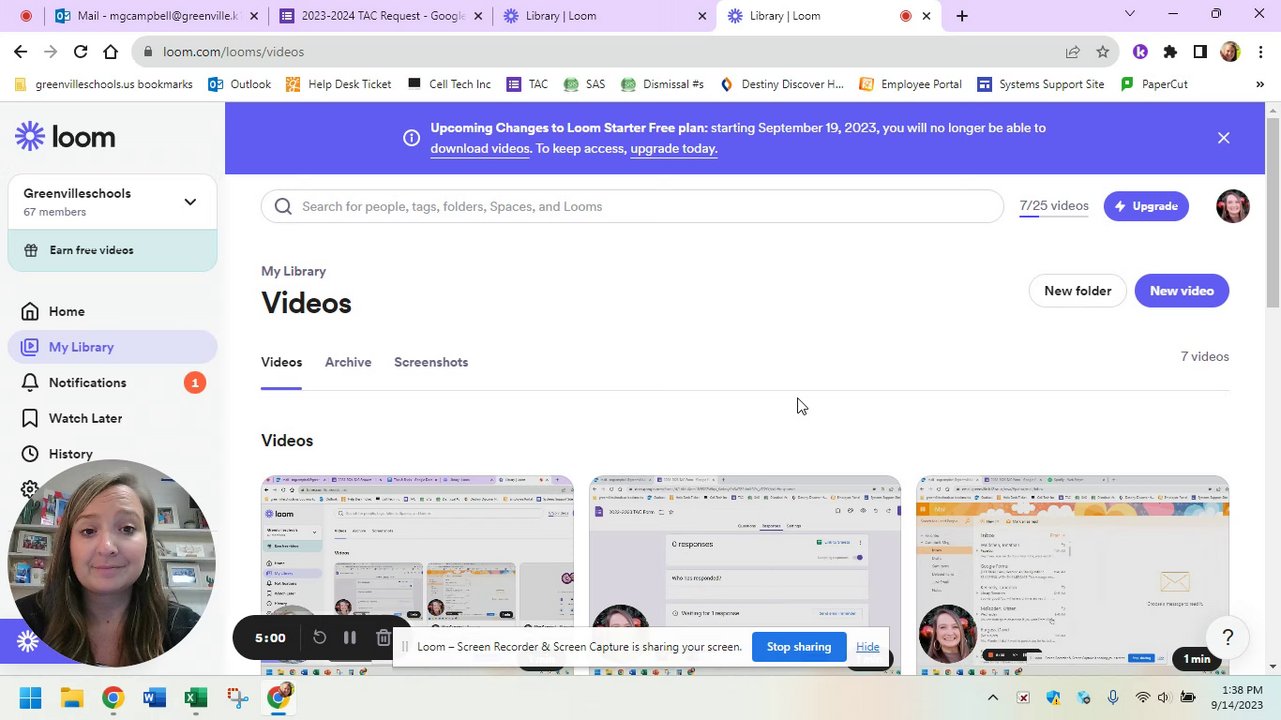Image resolution: width=1281 pixels, height=720 pixels.
Task: Select the Videos tab
Action: coord(281,362)
